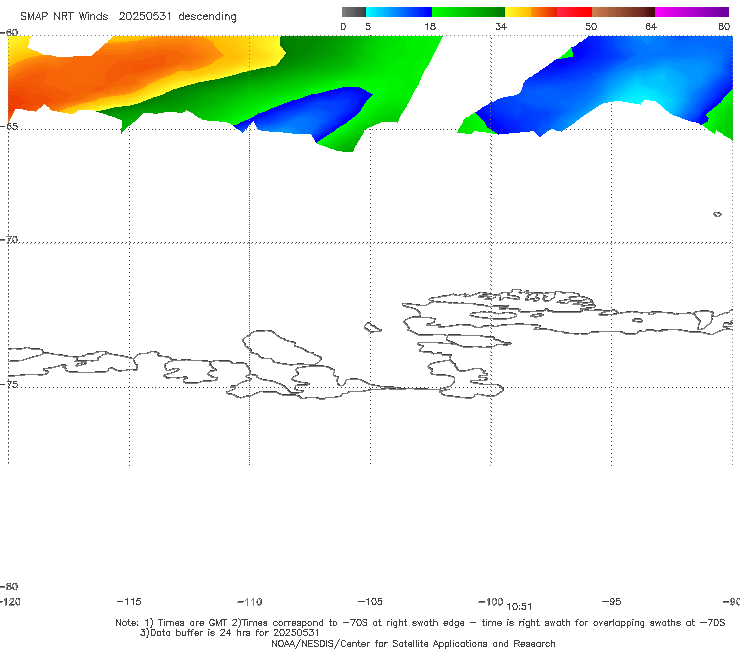Click the longitude label '-100'
The height and width of the screenshot is (650, 740).
click(490, 601)
